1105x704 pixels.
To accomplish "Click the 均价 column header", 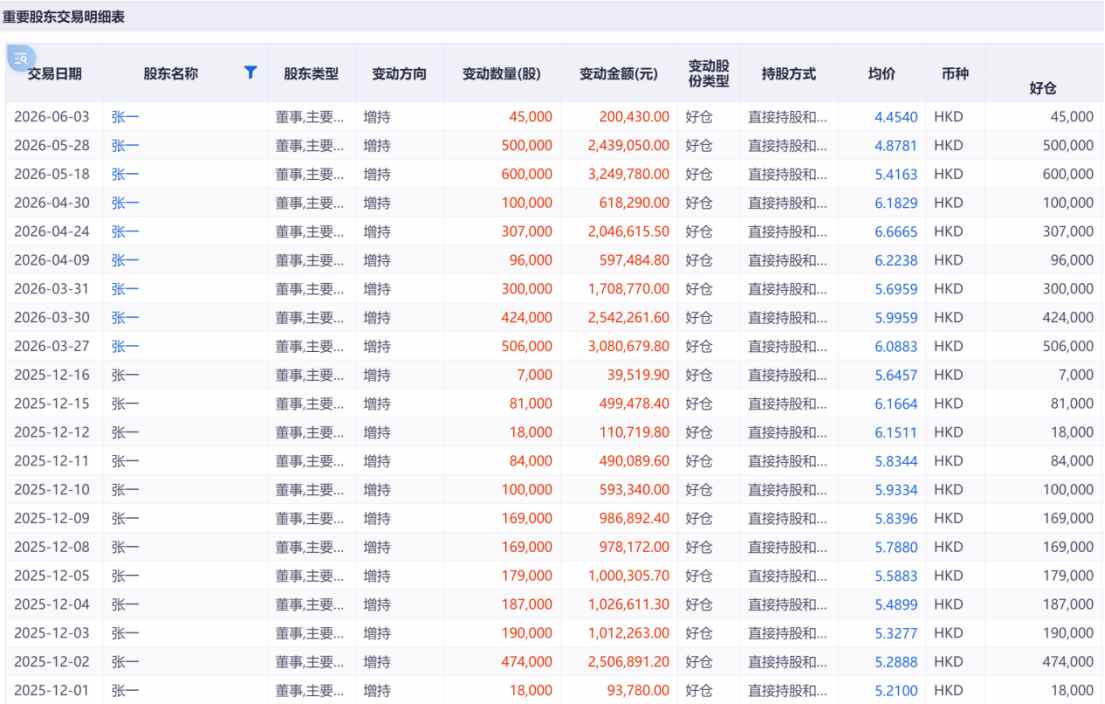I will pos(882,74).
